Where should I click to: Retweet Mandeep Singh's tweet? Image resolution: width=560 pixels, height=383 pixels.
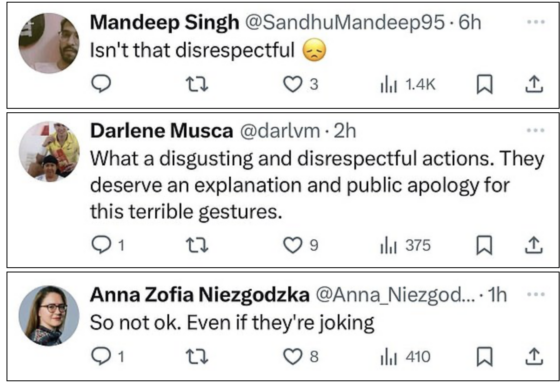197,84
